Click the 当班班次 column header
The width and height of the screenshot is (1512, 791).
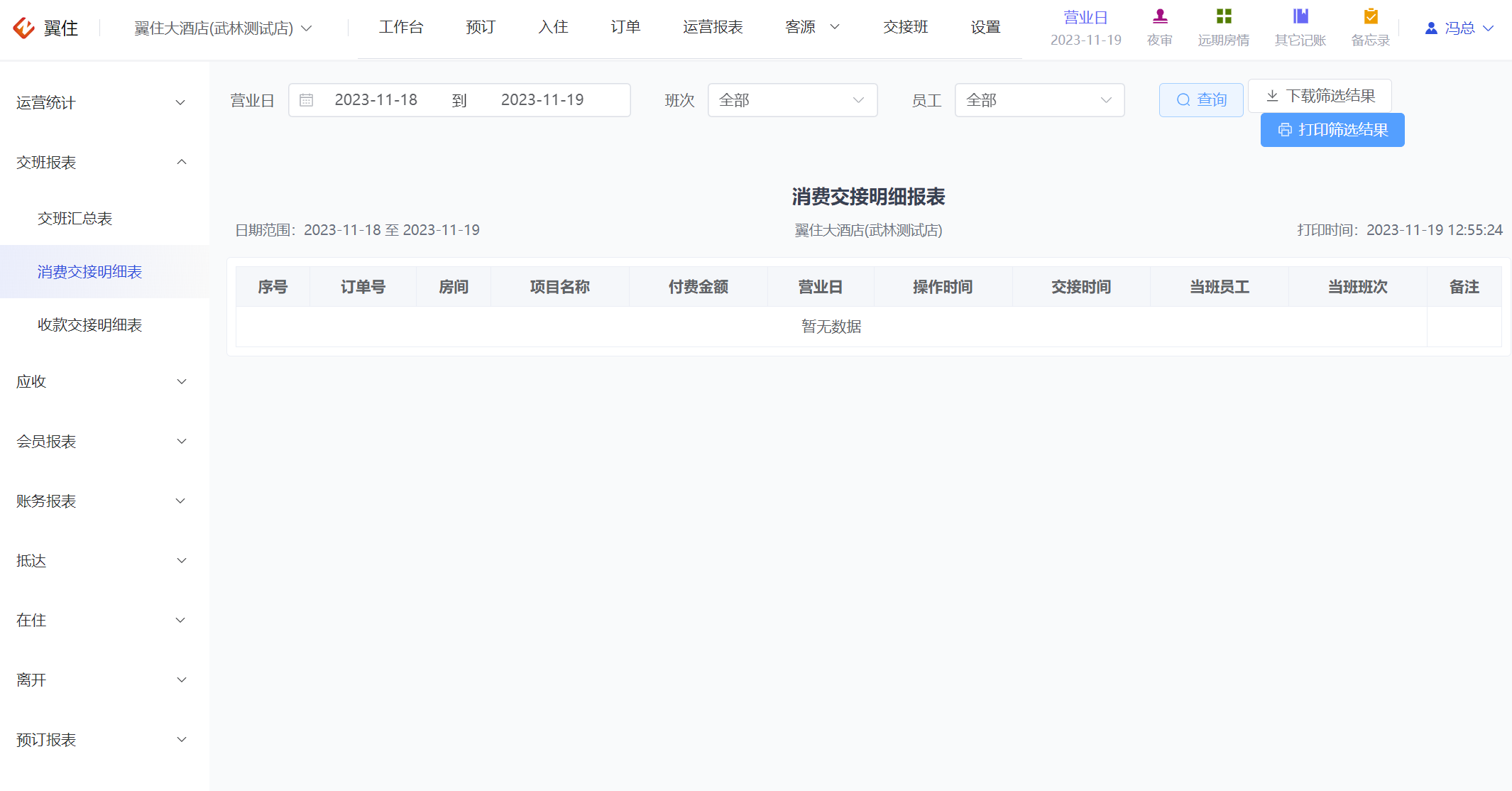pyautogui.click(x=1358, y=287)
